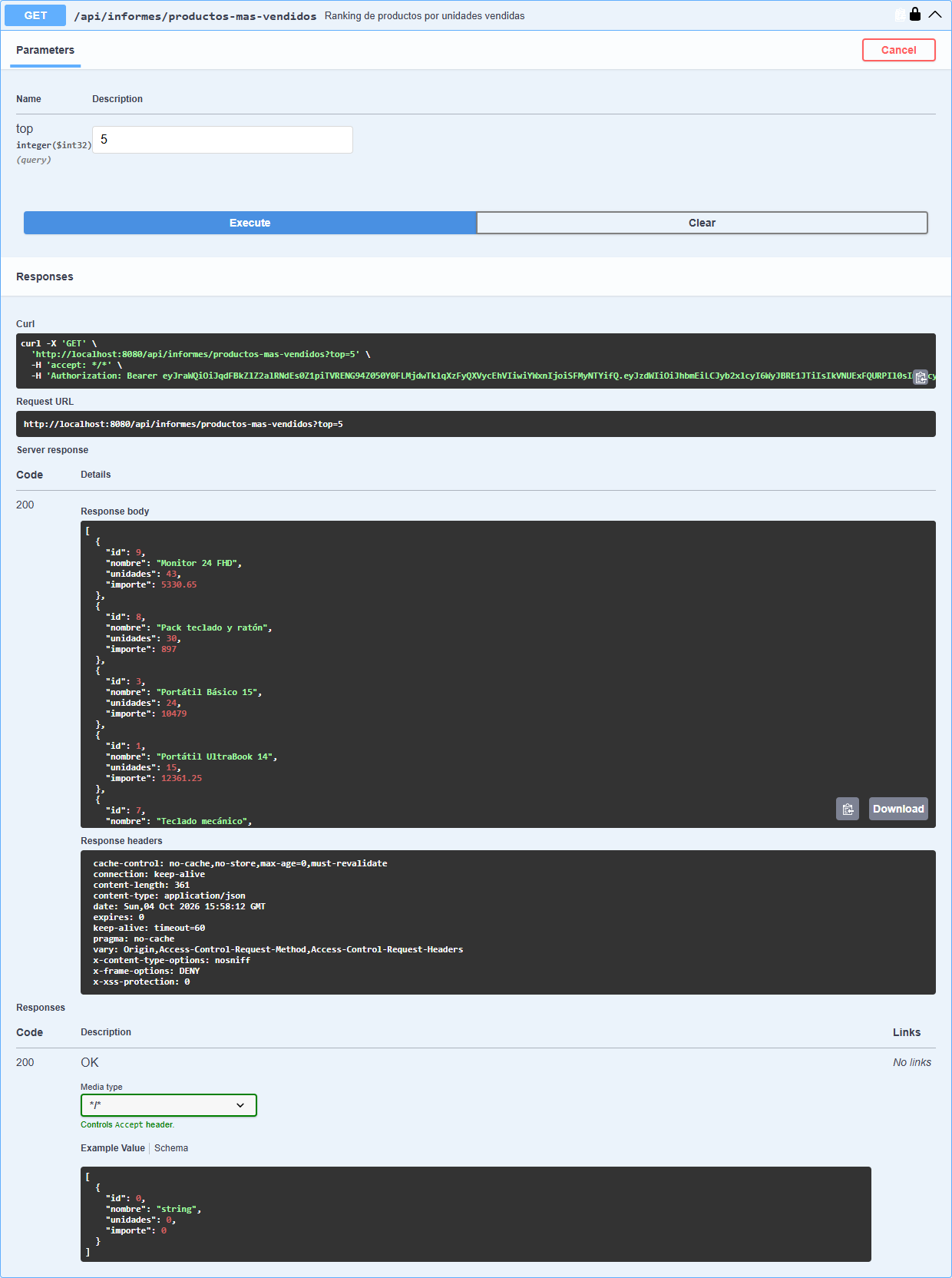Select the Example Value tab
Viewport: 952px width, 1278px height.
[x=113, y=1148]
